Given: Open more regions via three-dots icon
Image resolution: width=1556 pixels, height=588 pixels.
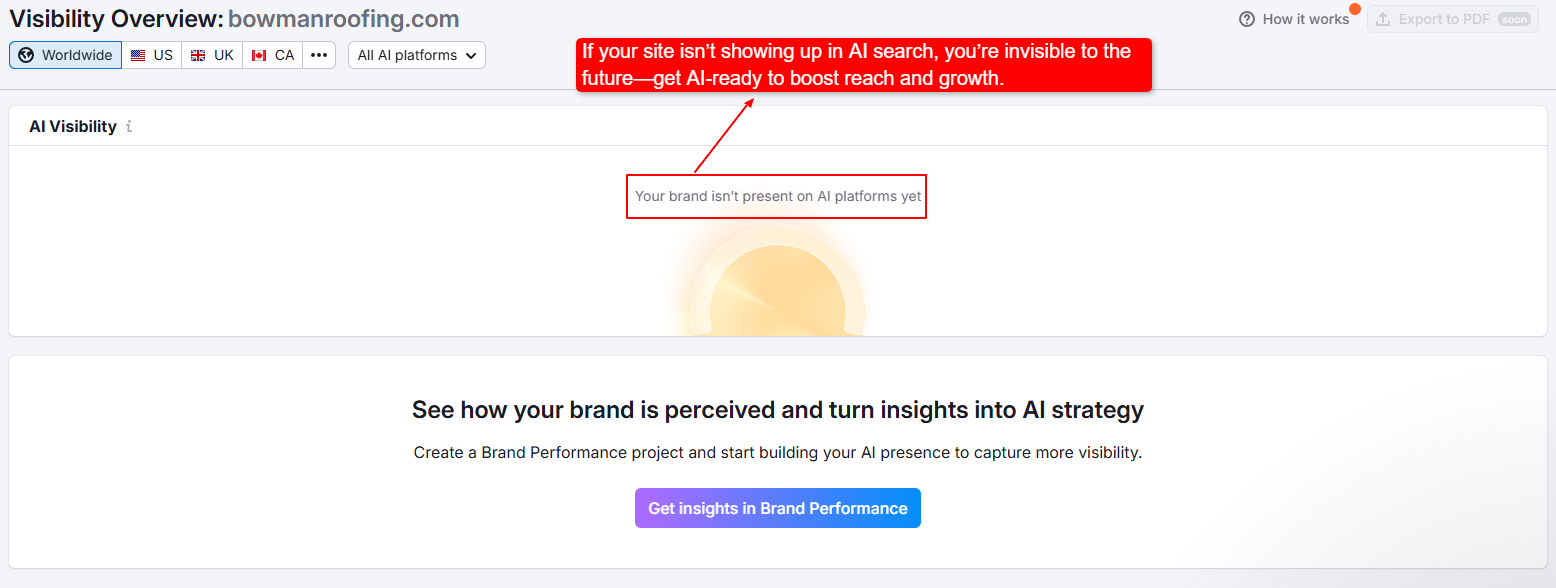Looking at the screenshot, I should click(319, 55).
